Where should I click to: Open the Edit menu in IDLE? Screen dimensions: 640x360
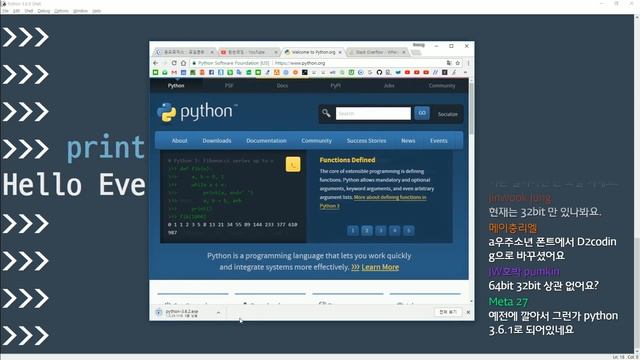[16, 11]
